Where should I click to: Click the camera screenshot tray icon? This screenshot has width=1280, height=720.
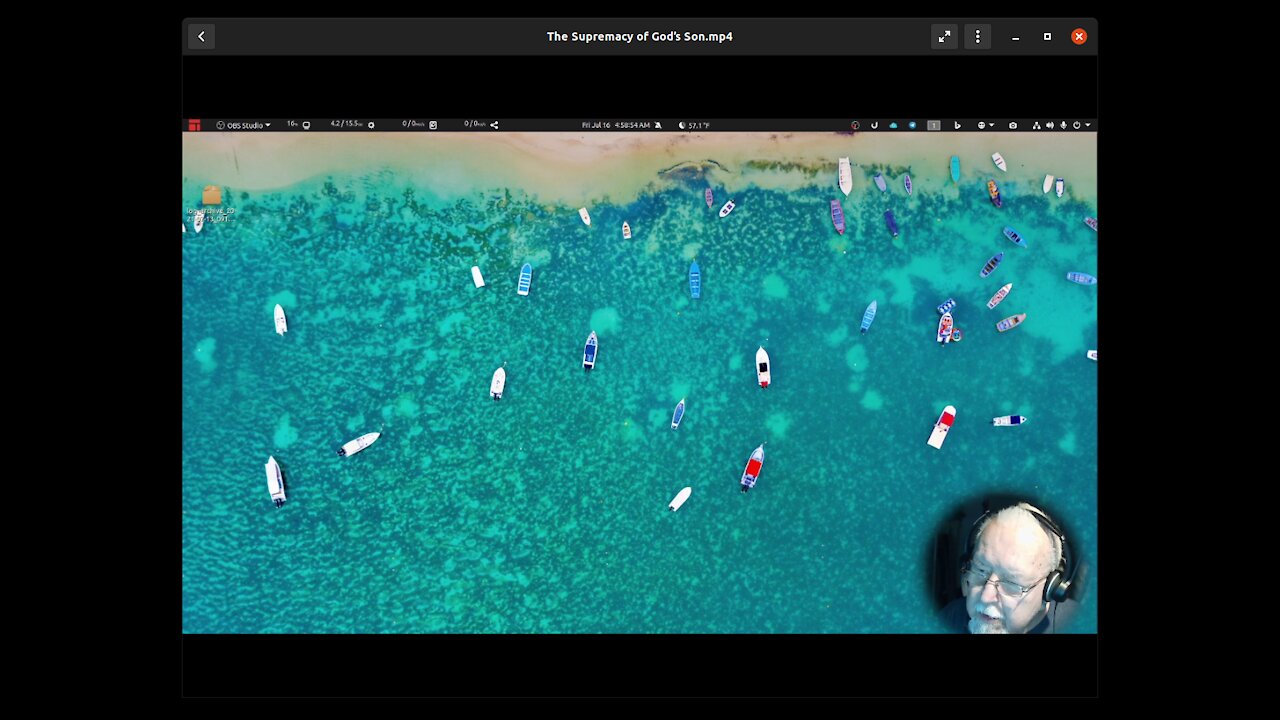tap(1013, 125)
